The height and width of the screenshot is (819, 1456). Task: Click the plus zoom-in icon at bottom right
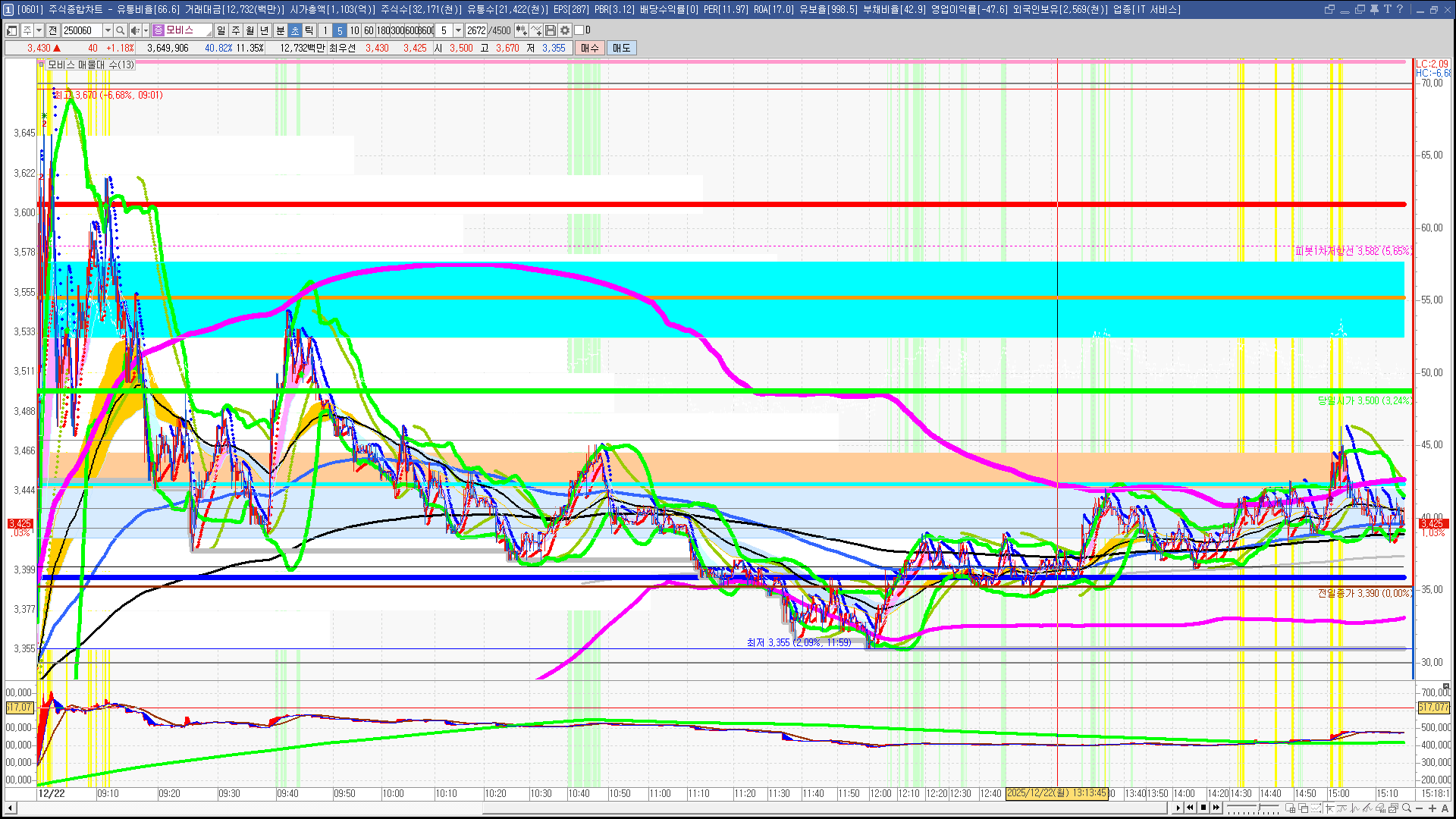[1432, 808]
